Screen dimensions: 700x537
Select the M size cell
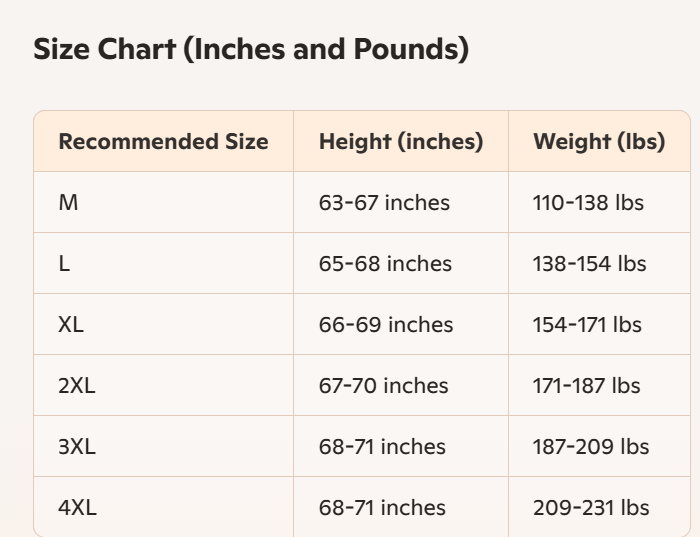click(x=68, y=203)
